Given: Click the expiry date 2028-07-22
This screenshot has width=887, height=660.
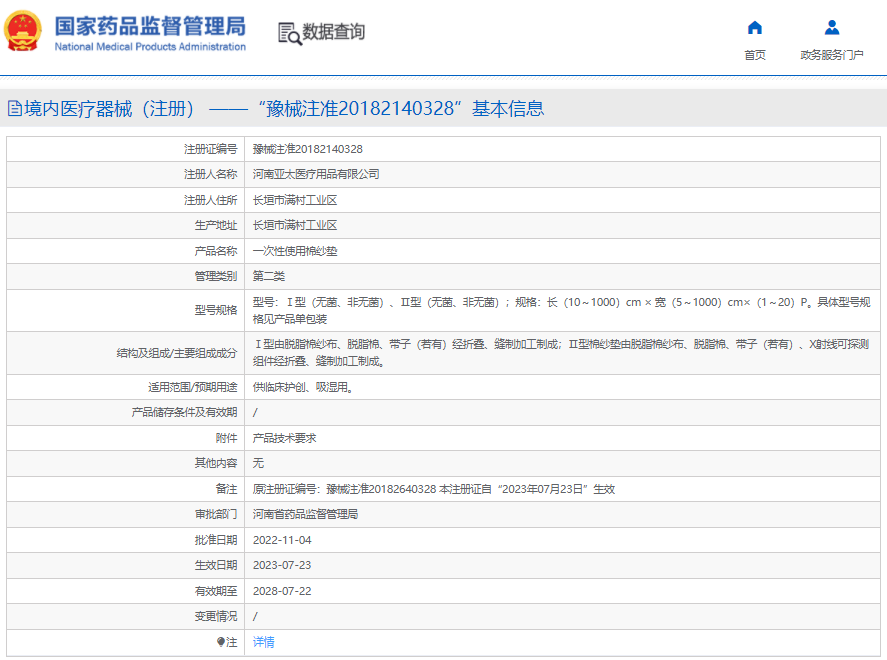Looking at the screenshot, I should click(282, 591).
